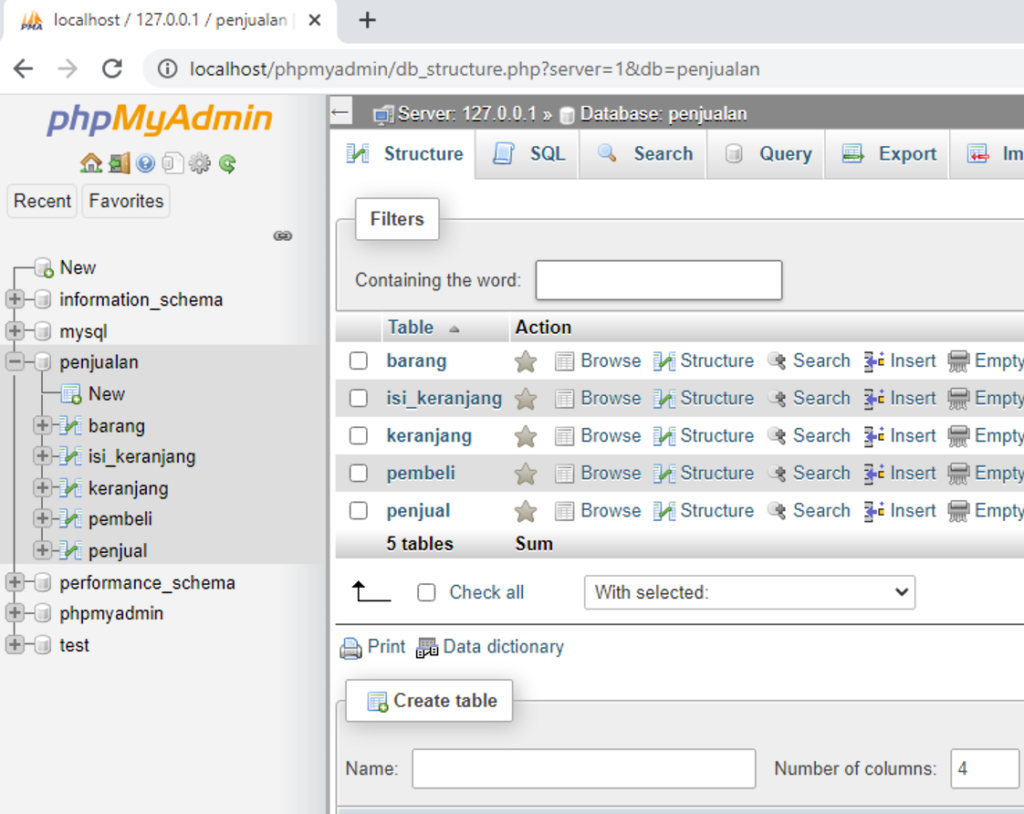The width and height of the screenshot is (1024, 814).
Task: Go back in browser history
Action: tap(24, 69)
